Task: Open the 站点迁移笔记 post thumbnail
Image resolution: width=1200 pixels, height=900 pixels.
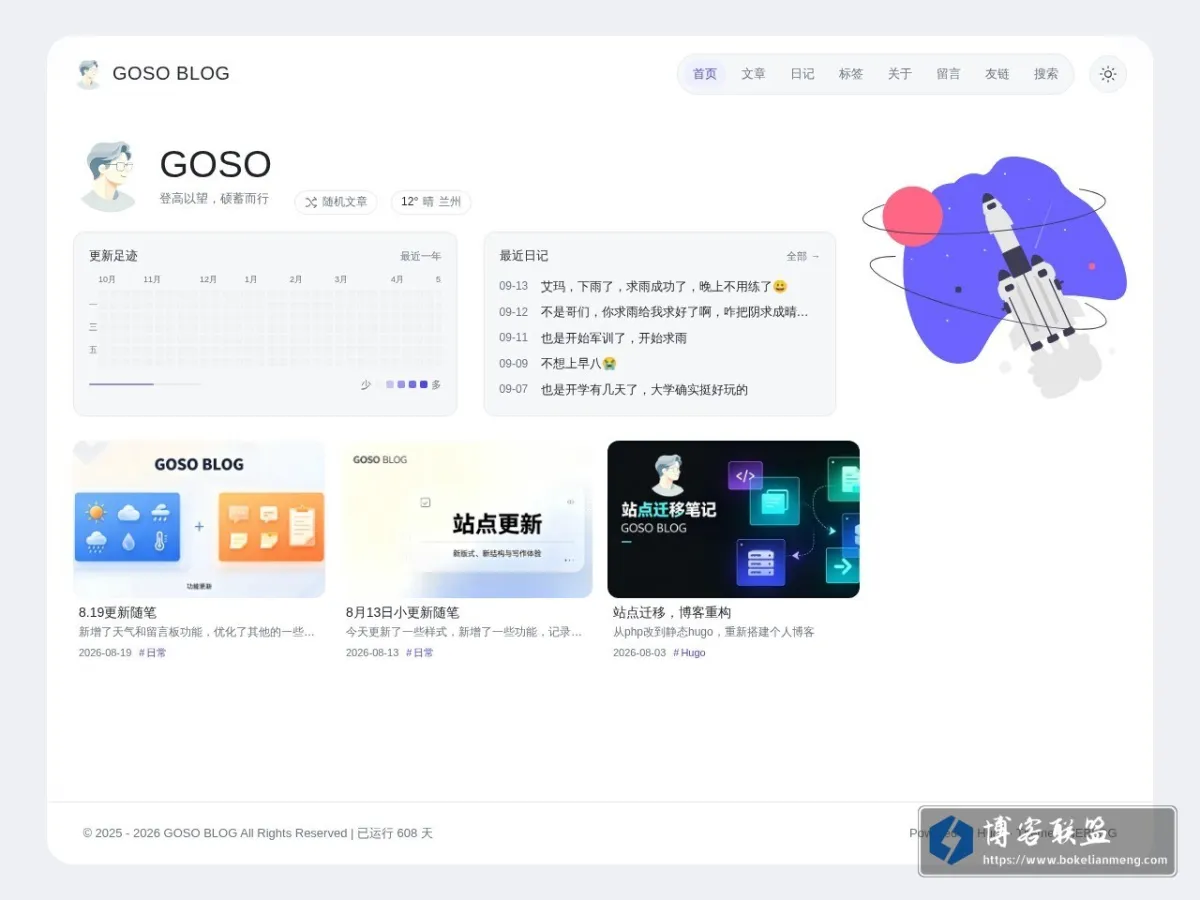Action: [733, 519]
